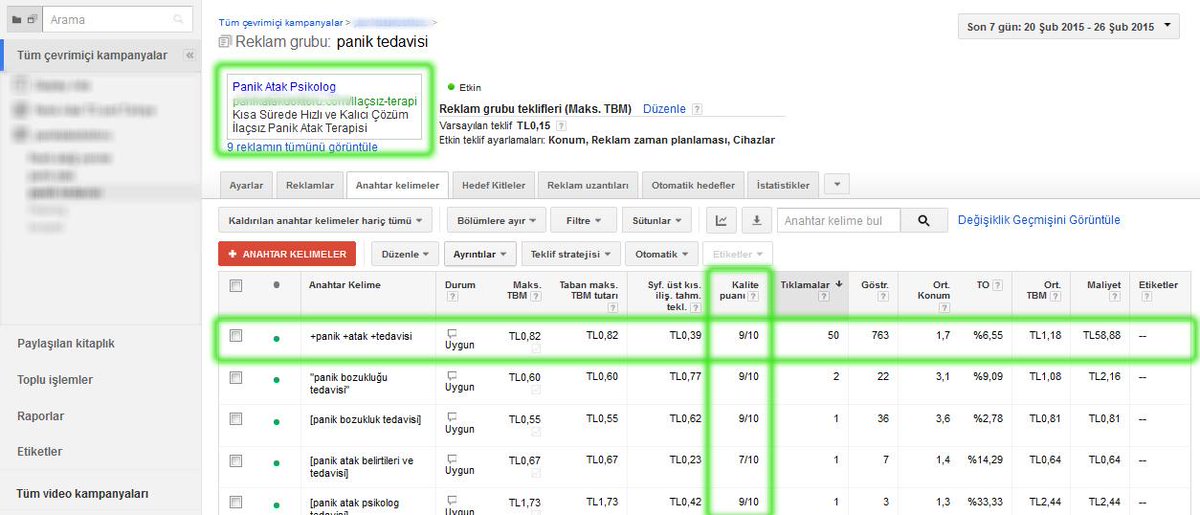This screenshot has width=1200, height=515.
Task: Click 9 reklamın tümünü görüntüle link
Action: [x=303, y=147]
